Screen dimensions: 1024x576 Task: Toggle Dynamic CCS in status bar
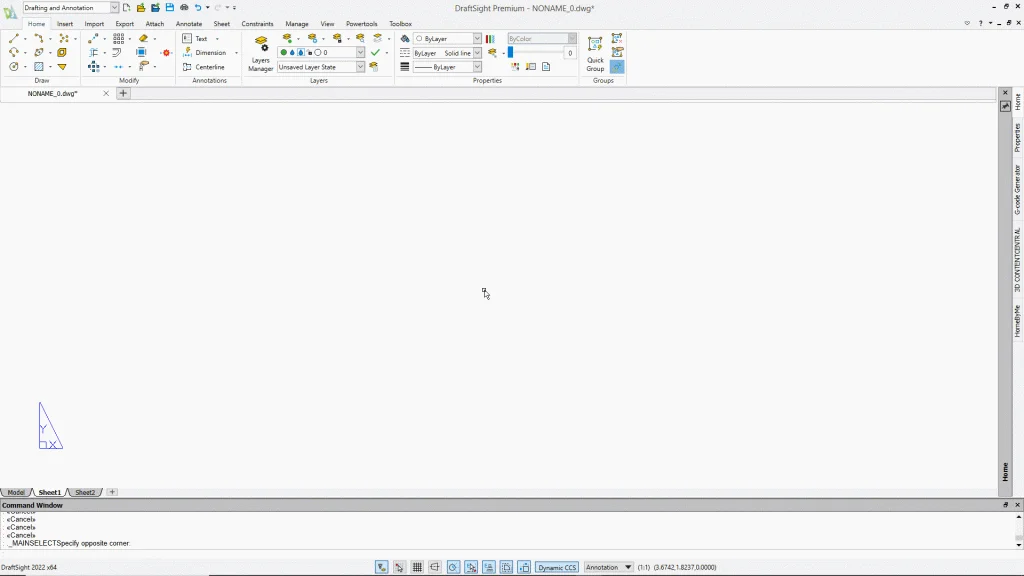tap(557, 567)
